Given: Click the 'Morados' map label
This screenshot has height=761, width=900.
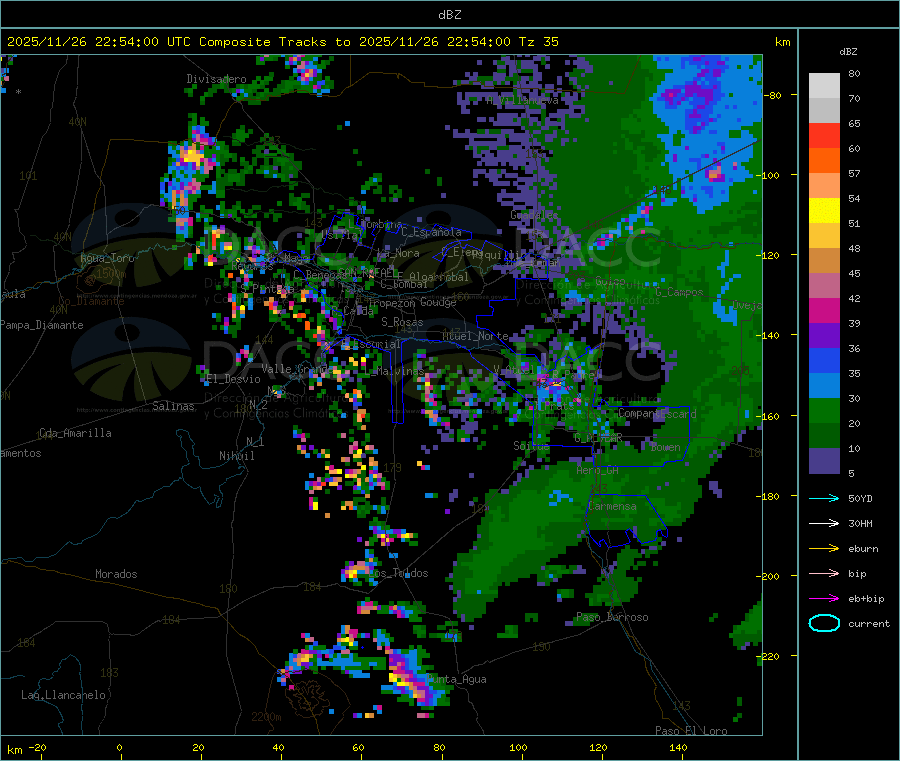Looking at the screenshot, I should coord(116,574).
